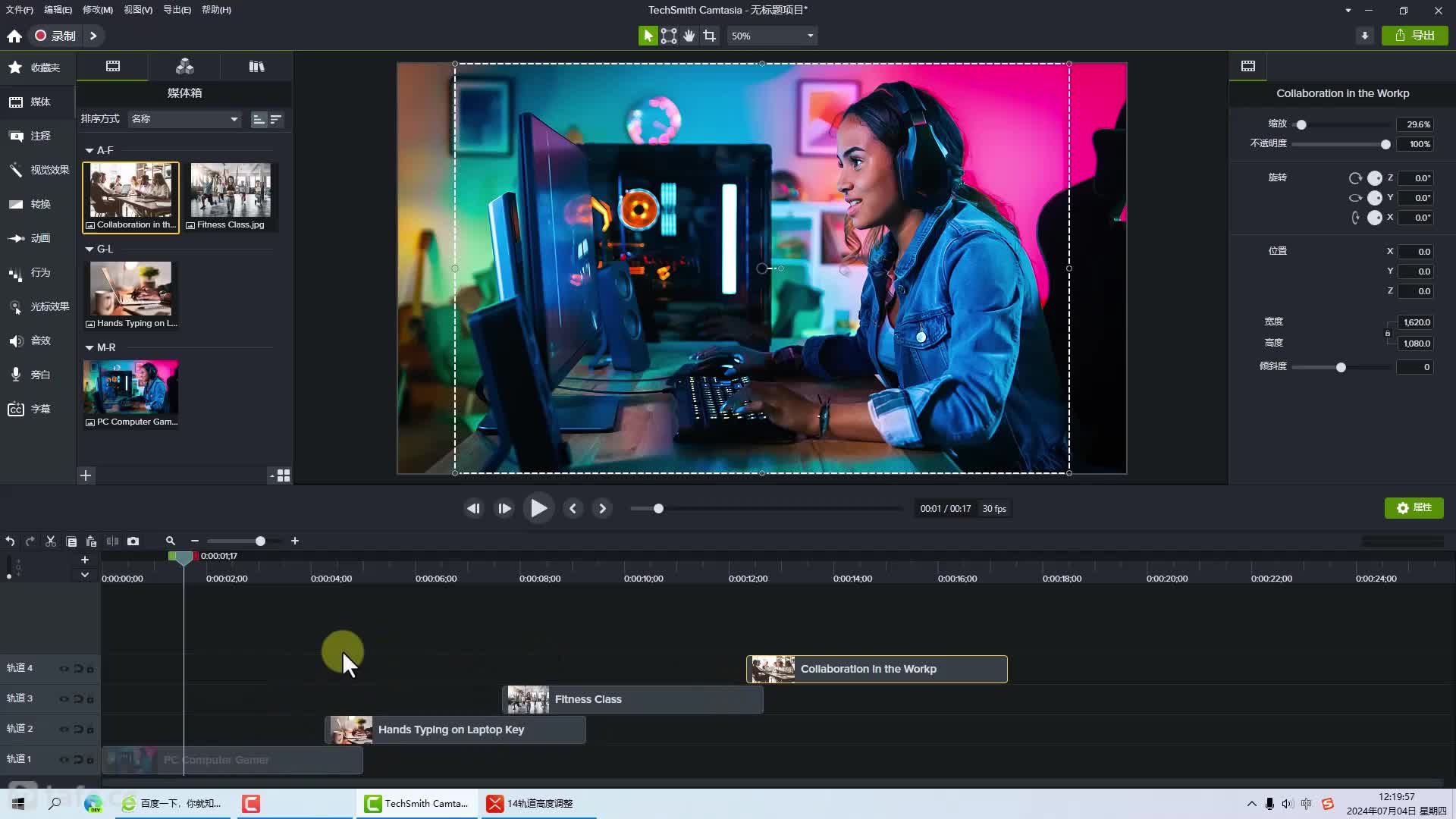The image size is (1456, 819).
Task: Undo the last timeline action
Action: coord(10,541)
